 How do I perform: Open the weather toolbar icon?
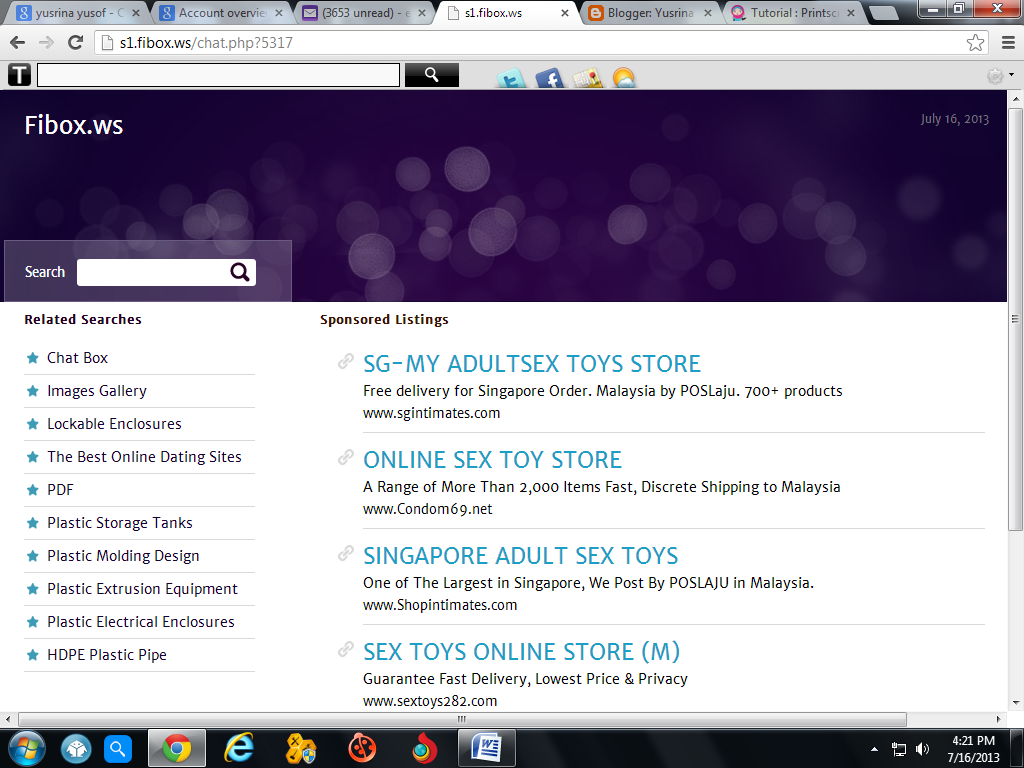pos(624,78)
